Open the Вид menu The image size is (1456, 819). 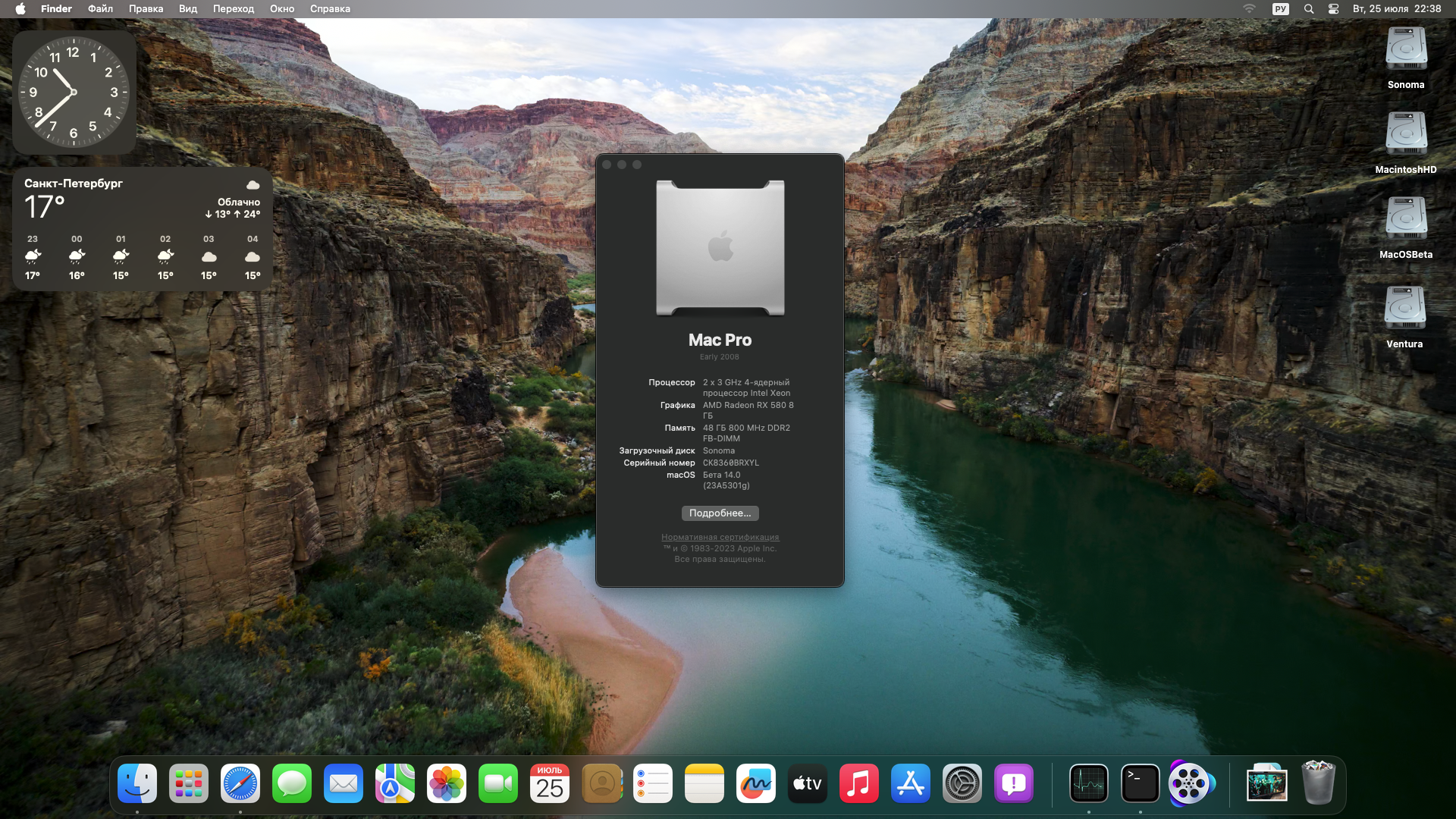click(x=188, y=9)
